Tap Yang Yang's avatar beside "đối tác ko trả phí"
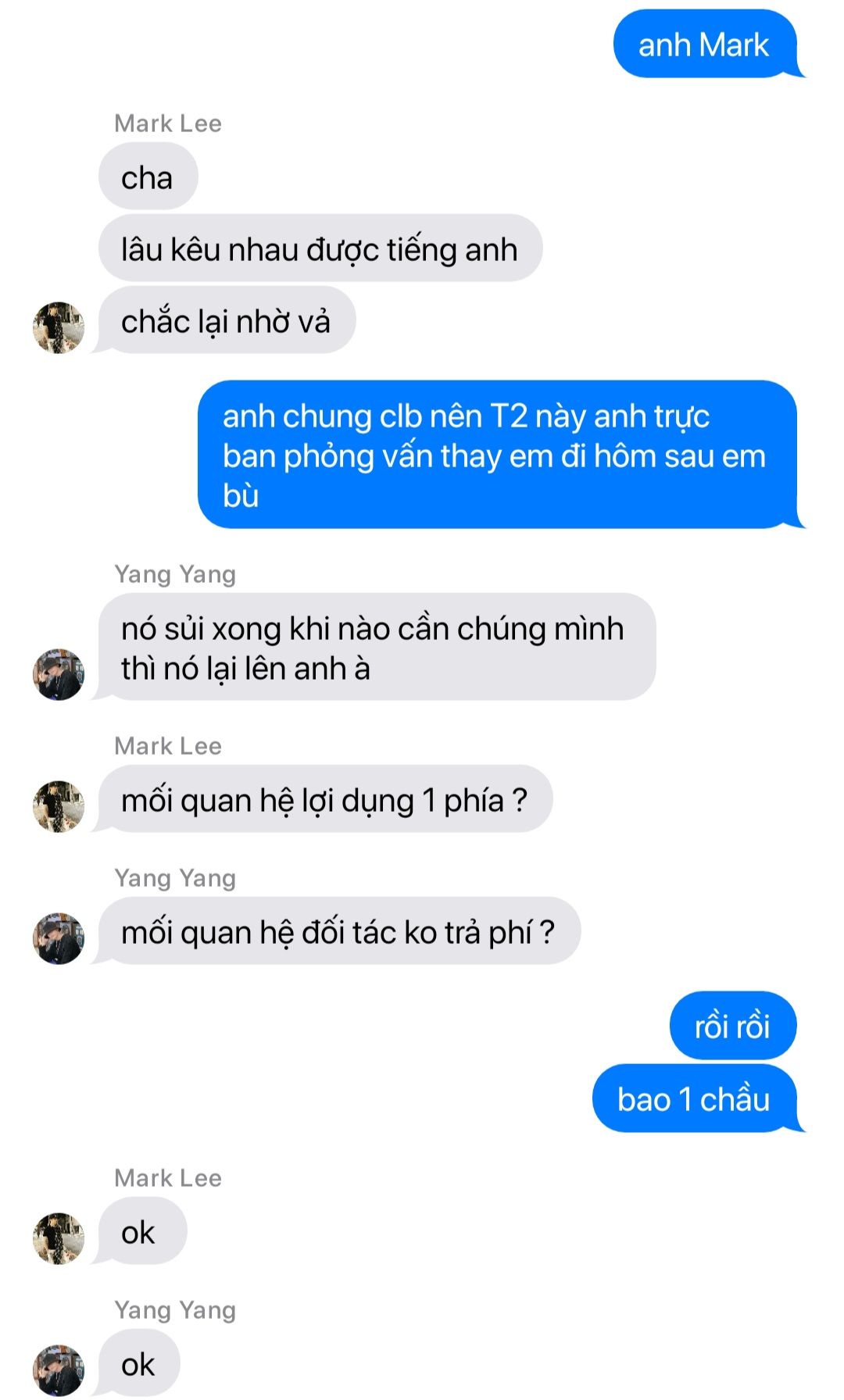This screenshot has height=1400, width=844. click(x=59, y=938)
